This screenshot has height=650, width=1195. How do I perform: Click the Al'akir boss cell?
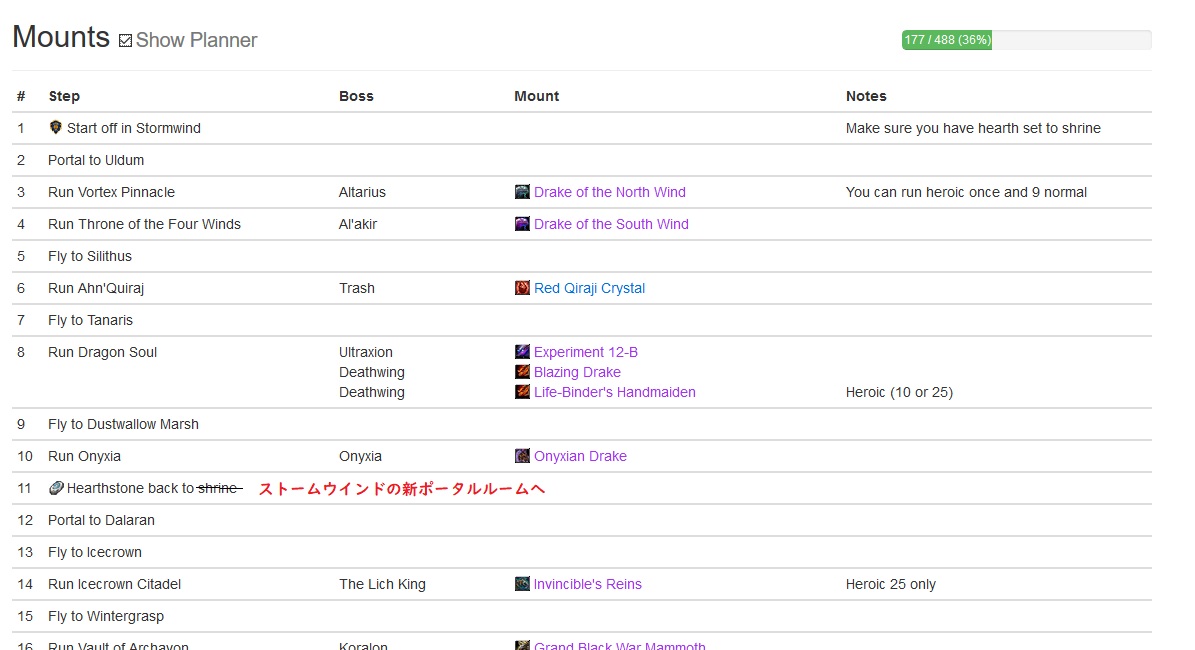(357, 224)
